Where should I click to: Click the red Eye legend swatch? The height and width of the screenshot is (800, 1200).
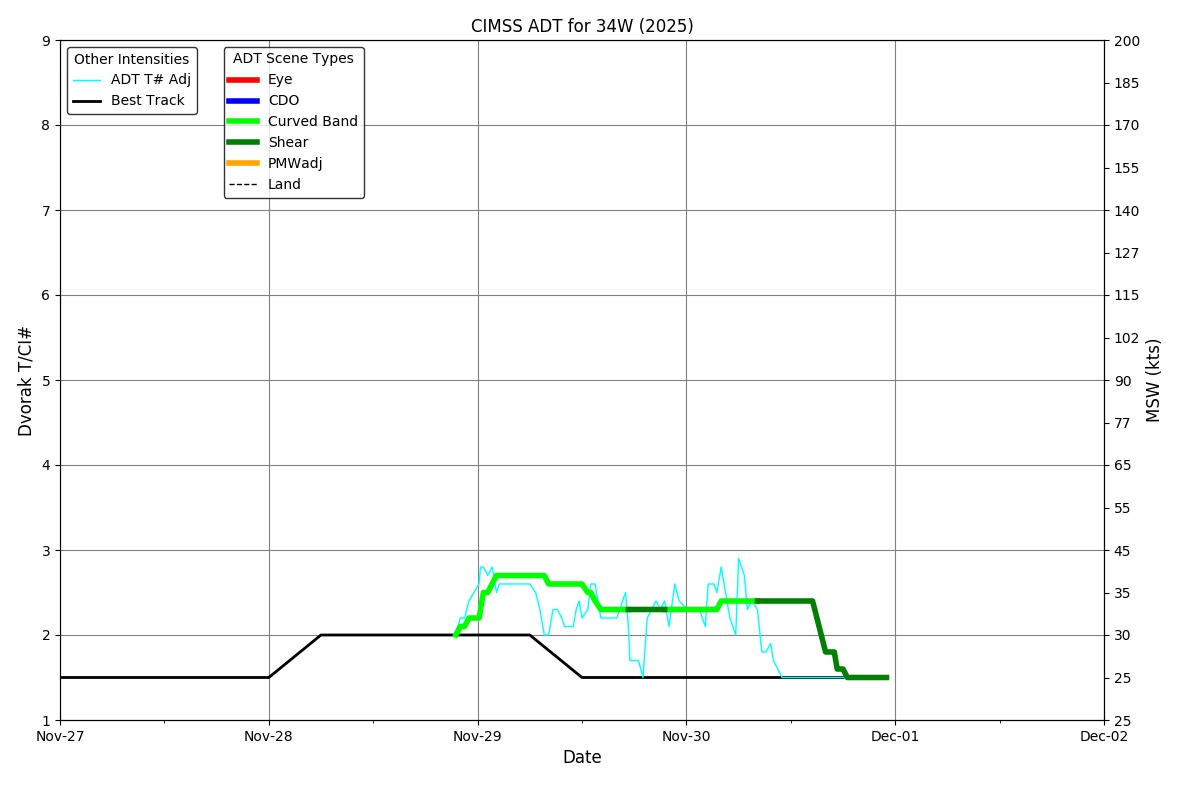[243, 80]
